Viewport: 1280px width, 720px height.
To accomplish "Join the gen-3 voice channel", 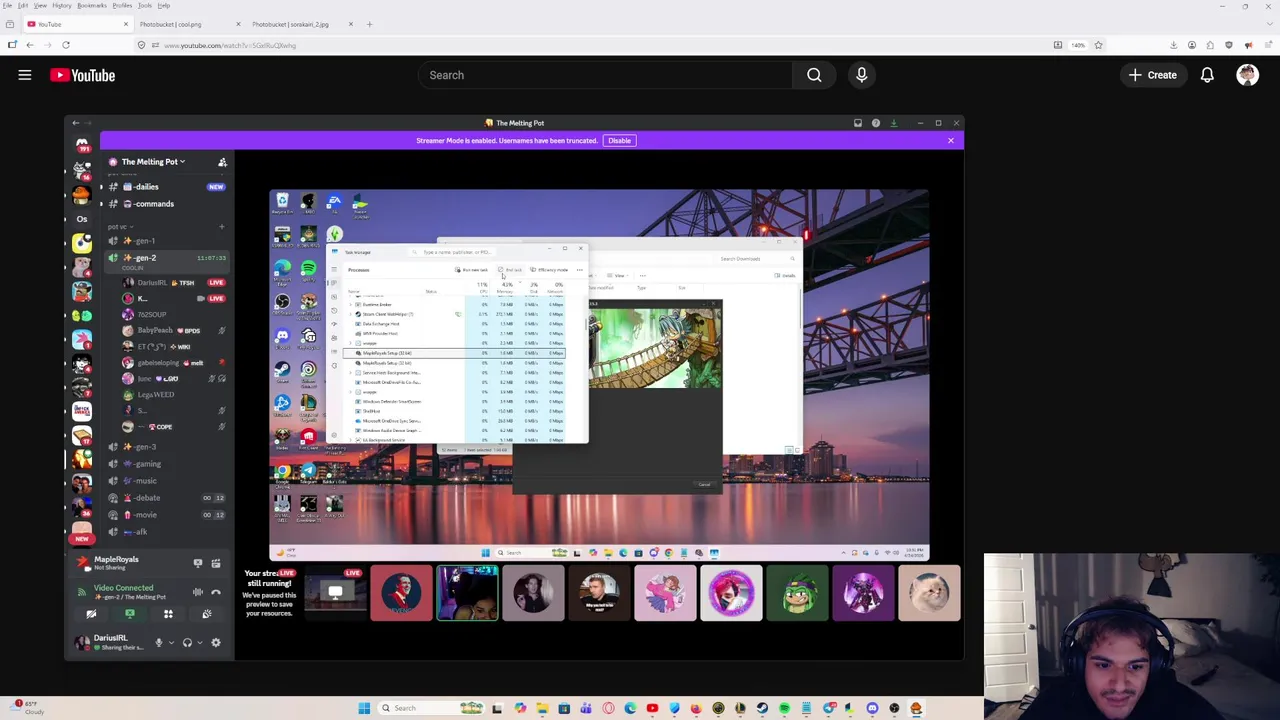I will [166, 447].
